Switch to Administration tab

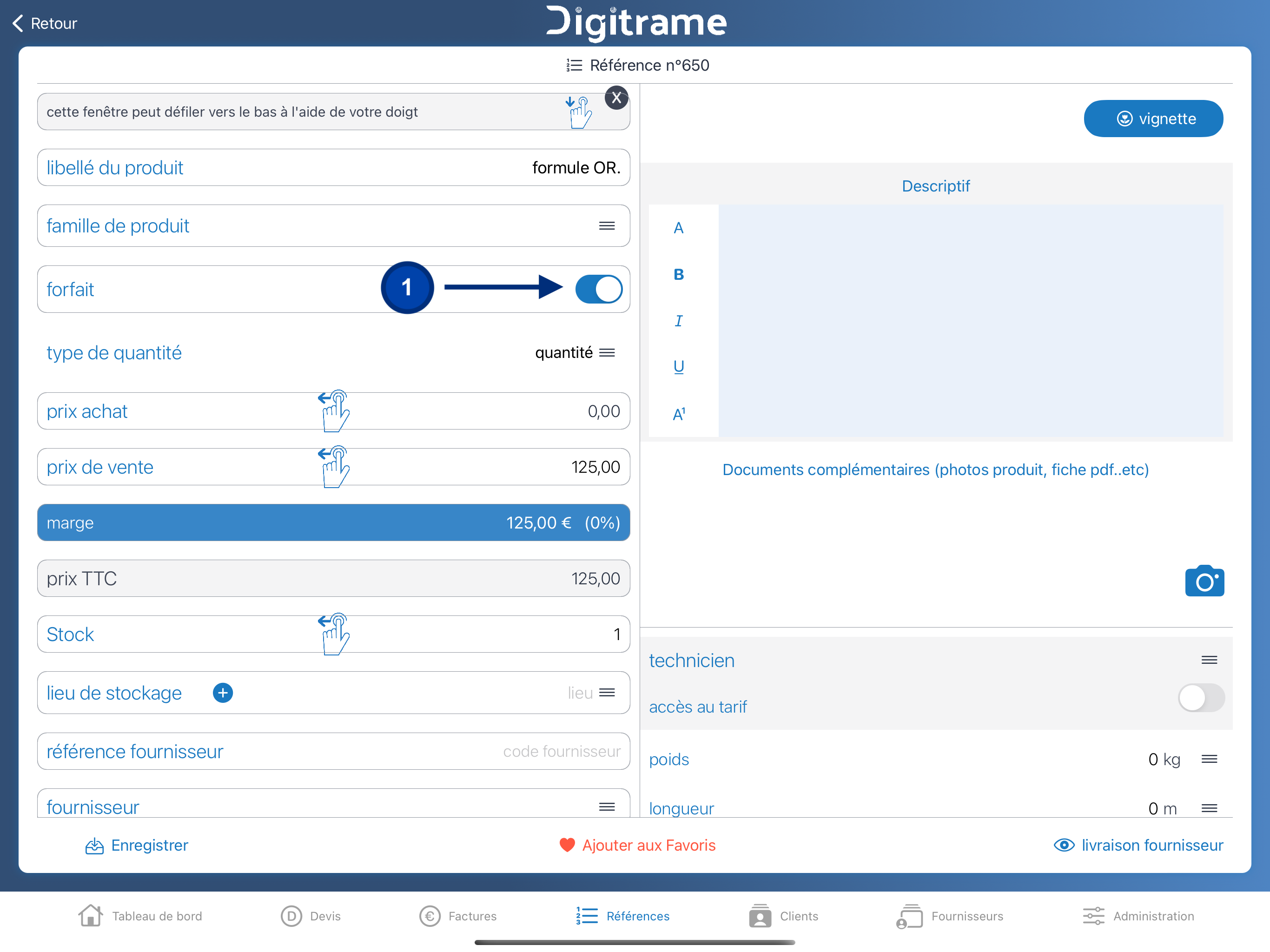[x=1138, y=916]
